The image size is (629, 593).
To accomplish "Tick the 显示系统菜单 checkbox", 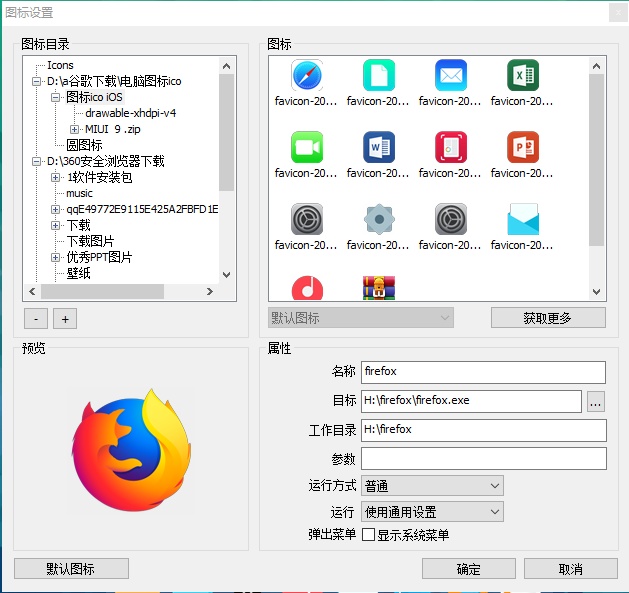I will (368, 535).
